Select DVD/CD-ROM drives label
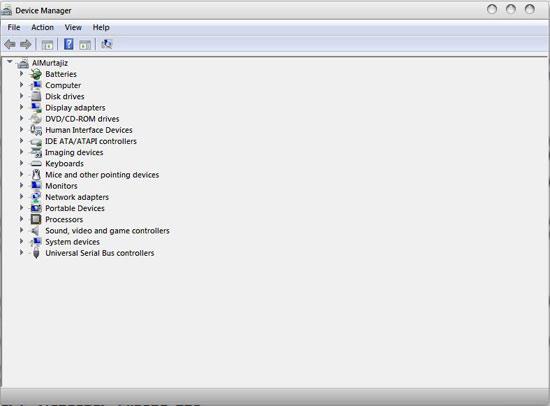This screenshot has width=550, height=406. pos(82,119)
